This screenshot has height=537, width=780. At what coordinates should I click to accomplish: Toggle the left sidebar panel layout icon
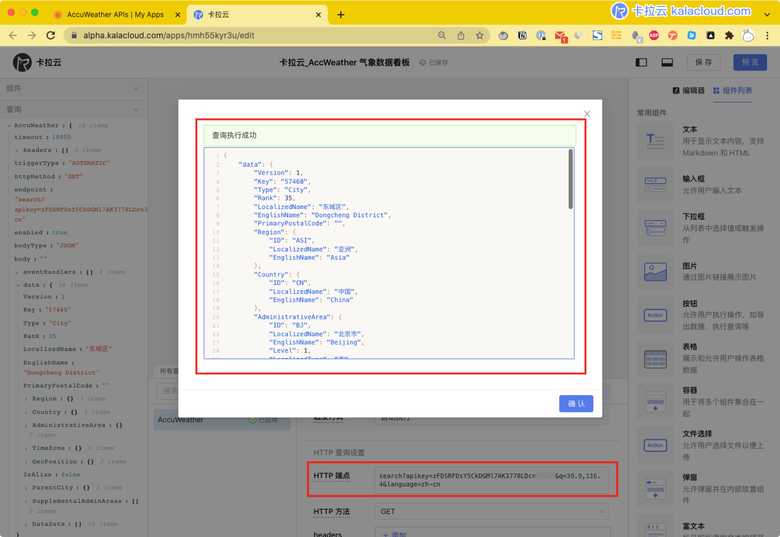(641, 62)
